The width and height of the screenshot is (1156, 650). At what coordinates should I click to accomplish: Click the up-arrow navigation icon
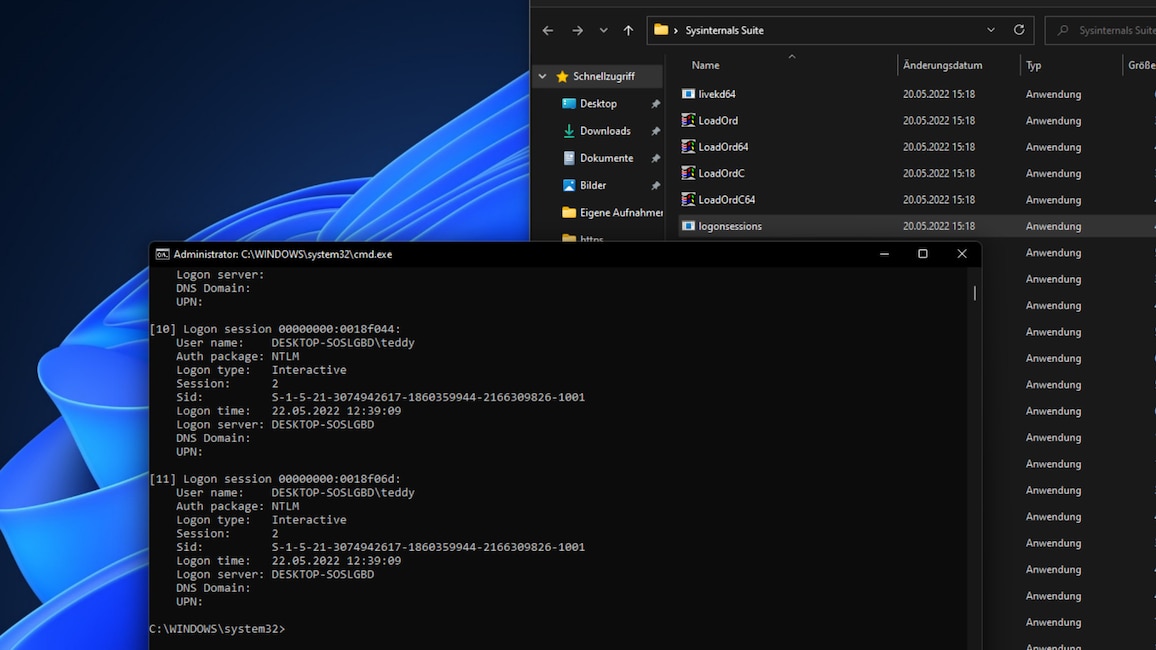coord(628,30)
